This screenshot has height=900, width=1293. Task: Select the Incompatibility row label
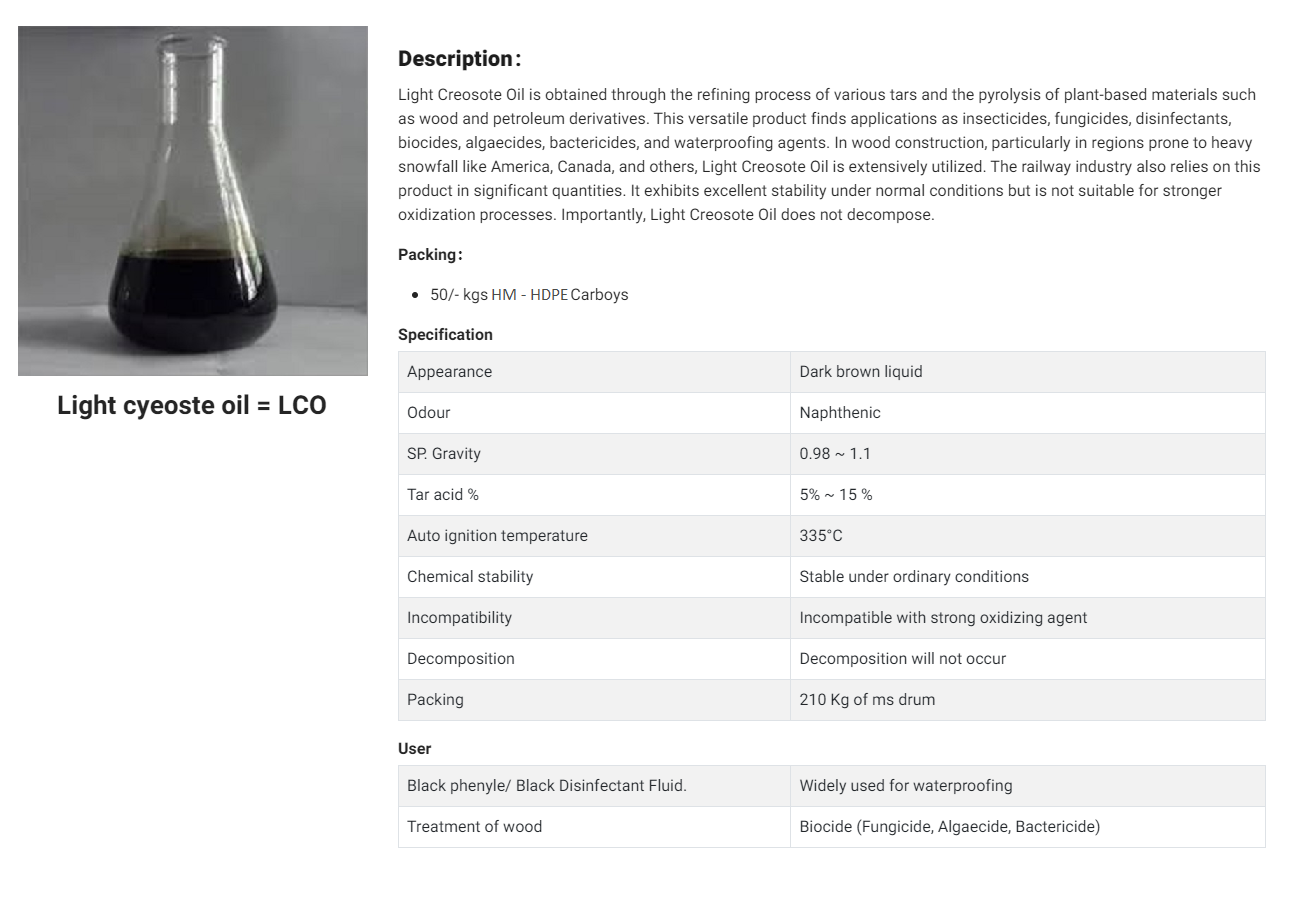tap(594, 618)
